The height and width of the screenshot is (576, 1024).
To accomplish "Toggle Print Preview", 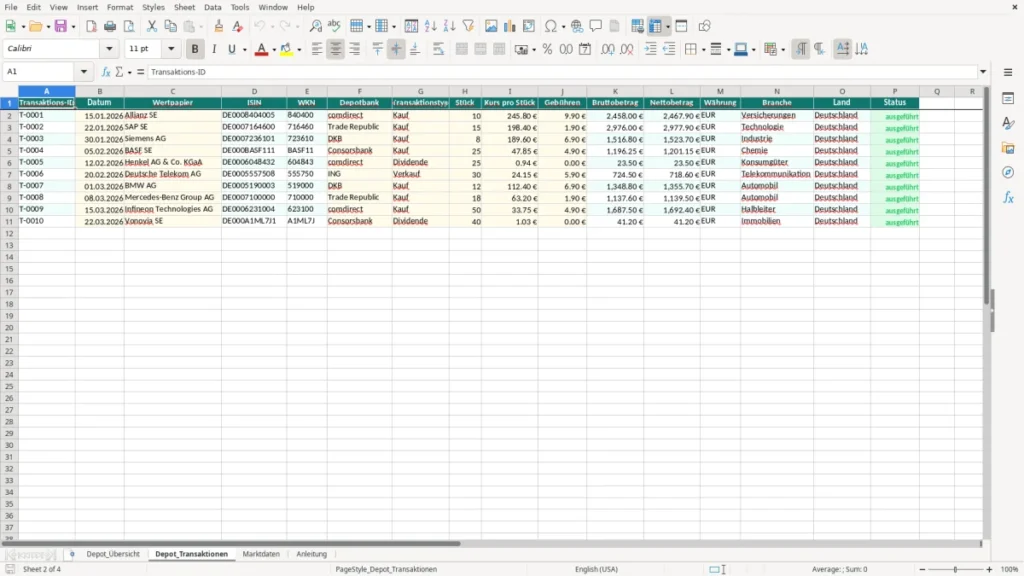I will tap(129, 26).
